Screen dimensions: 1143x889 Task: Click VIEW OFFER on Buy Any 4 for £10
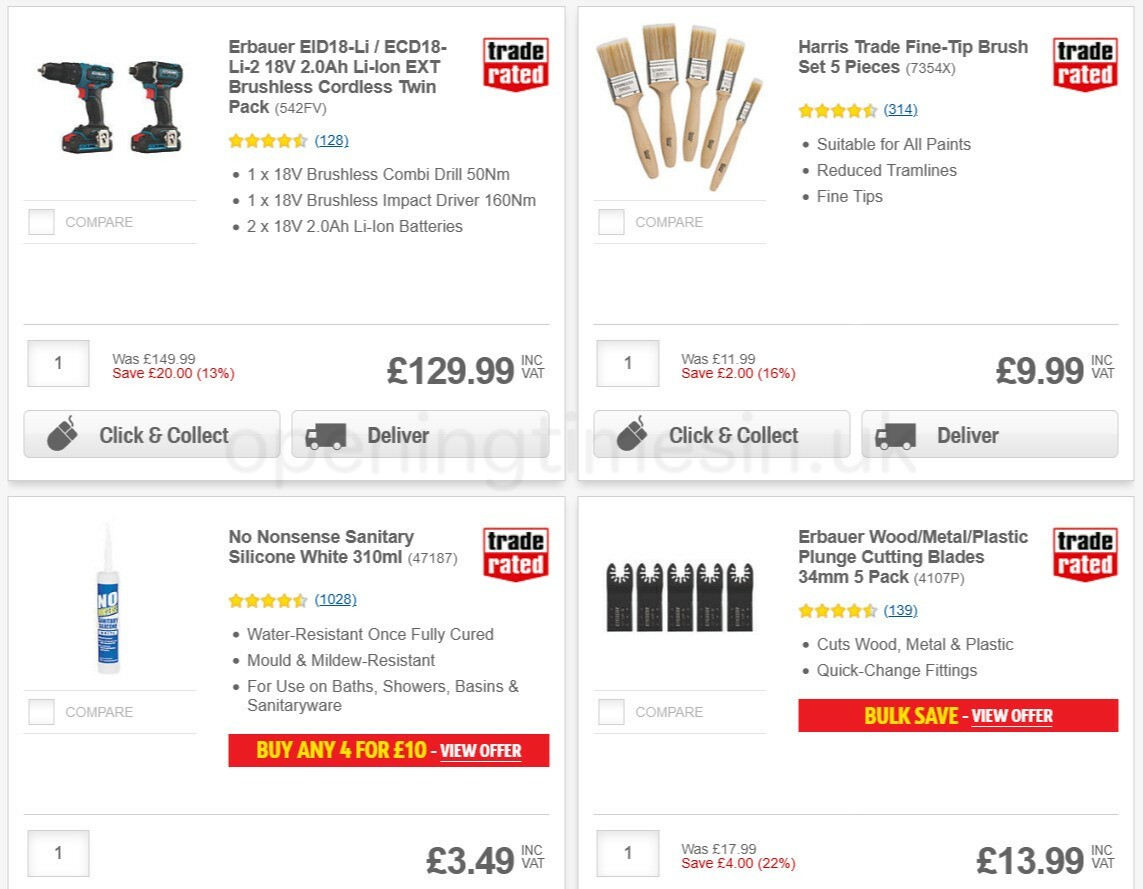(x=481, y=751)
